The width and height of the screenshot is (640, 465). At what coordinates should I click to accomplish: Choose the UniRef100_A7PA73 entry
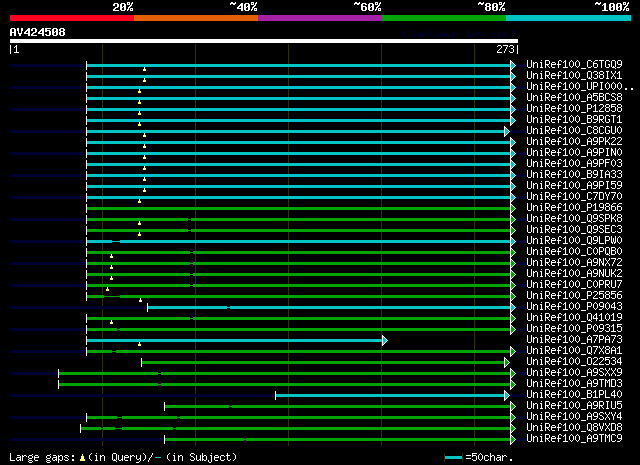(x=574, y=340)
